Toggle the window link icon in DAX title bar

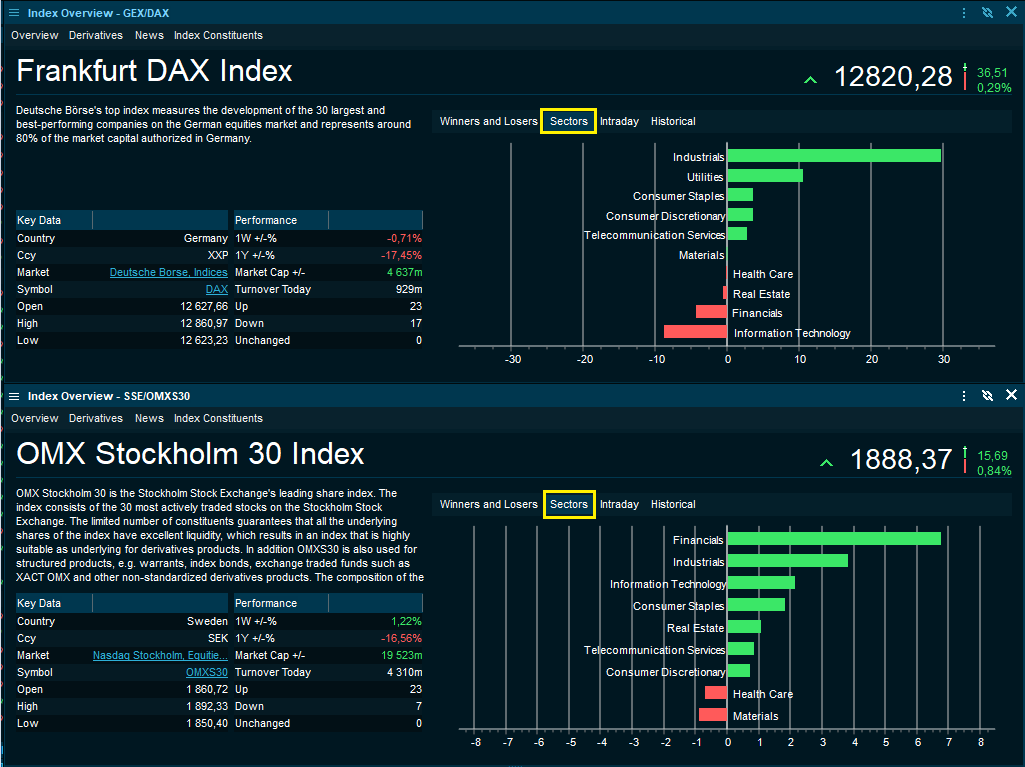click(x=987, y=13)
